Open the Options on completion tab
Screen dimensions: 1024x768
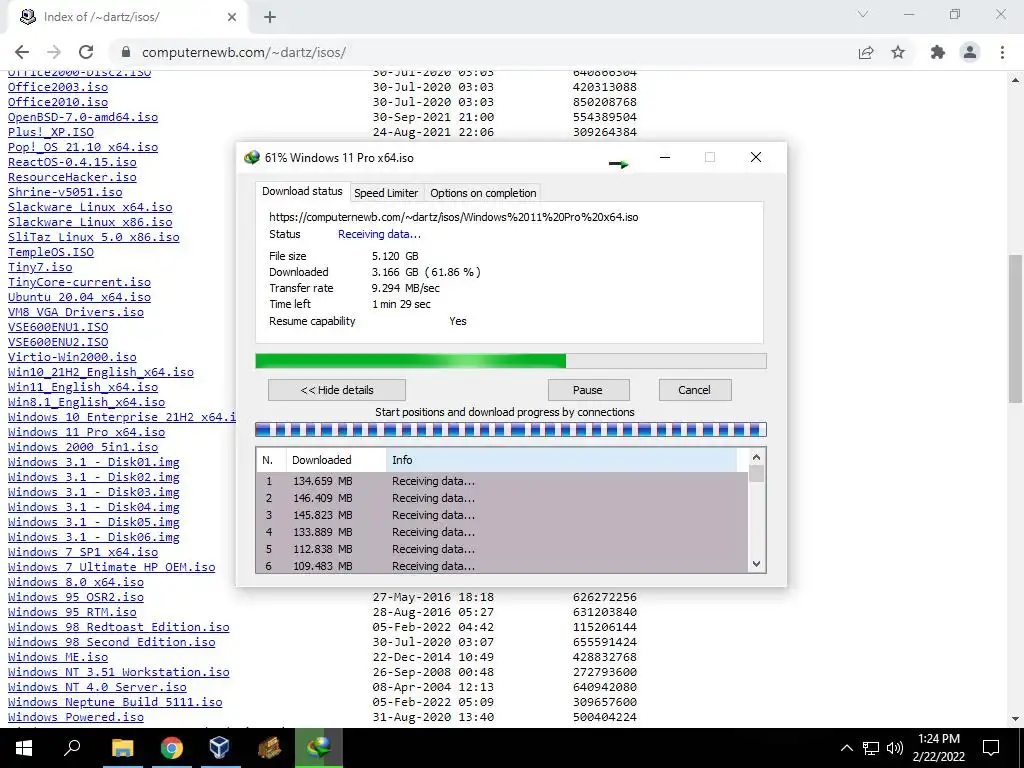[x=483, y=193]
